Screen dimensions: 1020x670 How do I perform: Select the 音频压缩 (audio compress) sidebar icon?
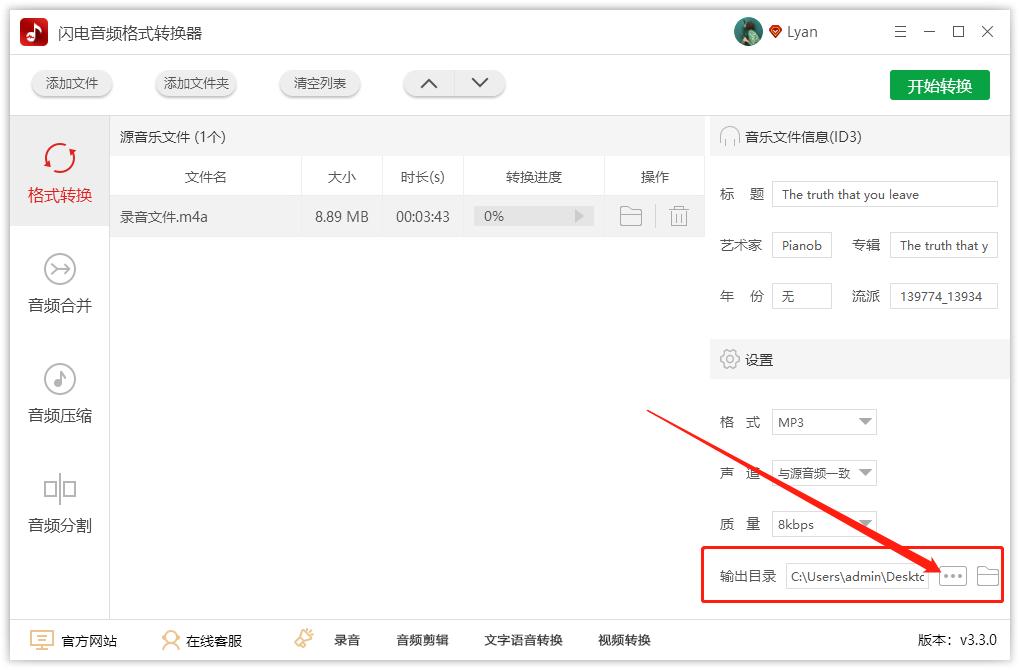point(60,393)
